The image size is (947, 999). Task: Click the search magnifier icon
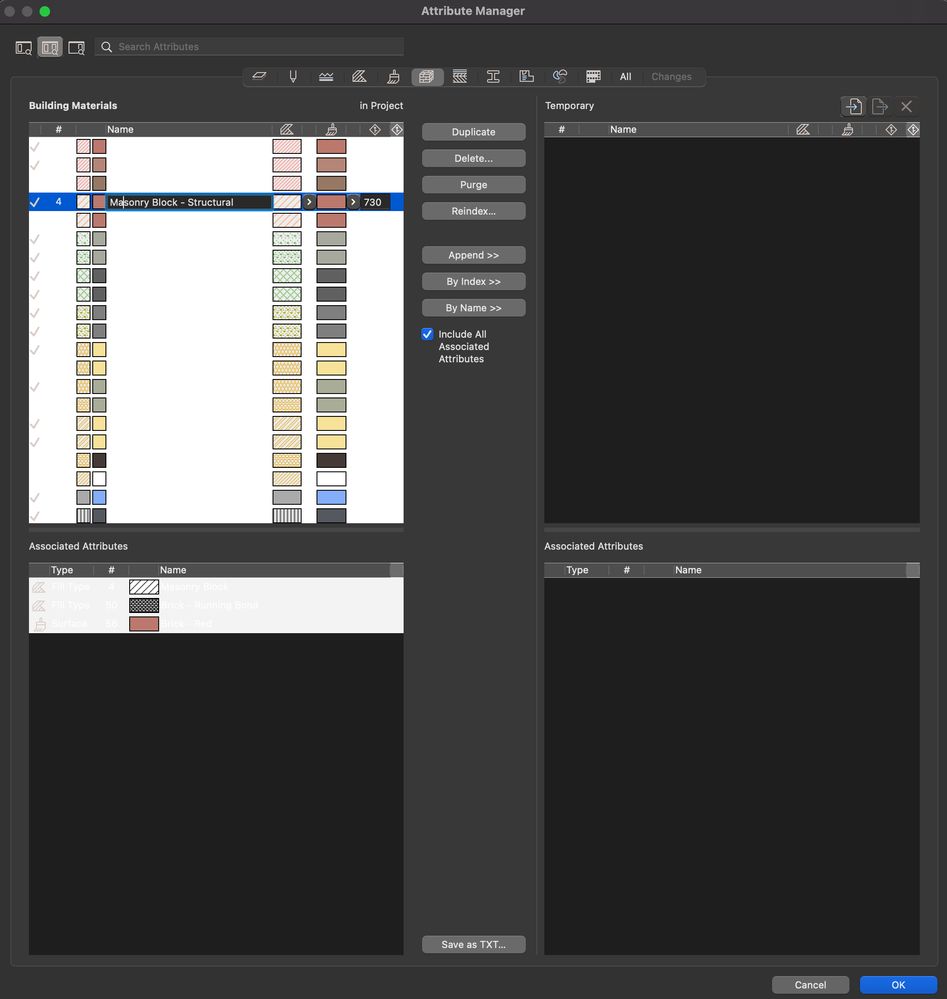106,47
